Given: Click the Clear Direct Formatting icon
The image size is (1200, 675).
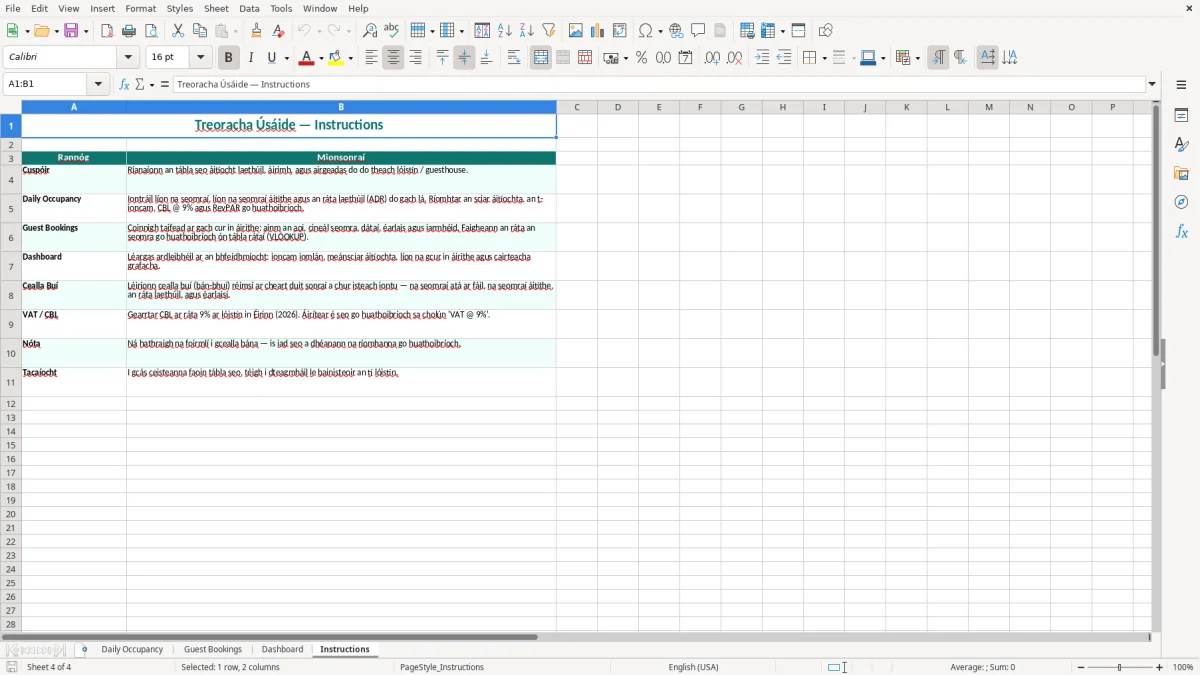Looking at the screenshot, I should click(x=278, y=31).
